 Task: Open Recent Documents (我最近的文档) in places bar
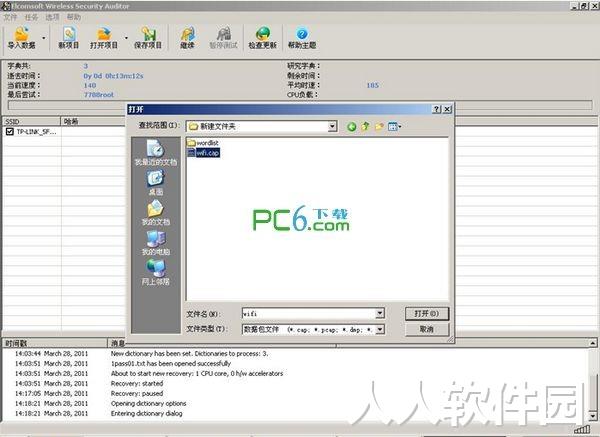coord(155,153)
